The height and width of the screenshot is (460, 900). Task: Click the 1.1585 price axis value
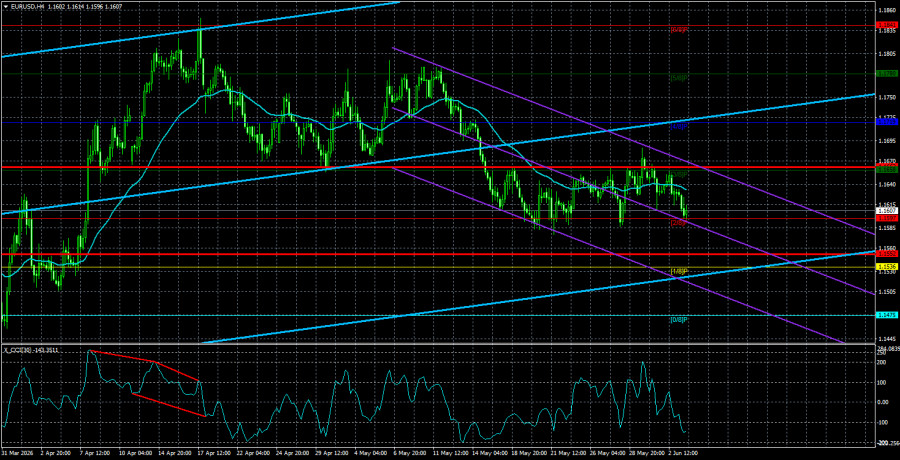(886, 227)
